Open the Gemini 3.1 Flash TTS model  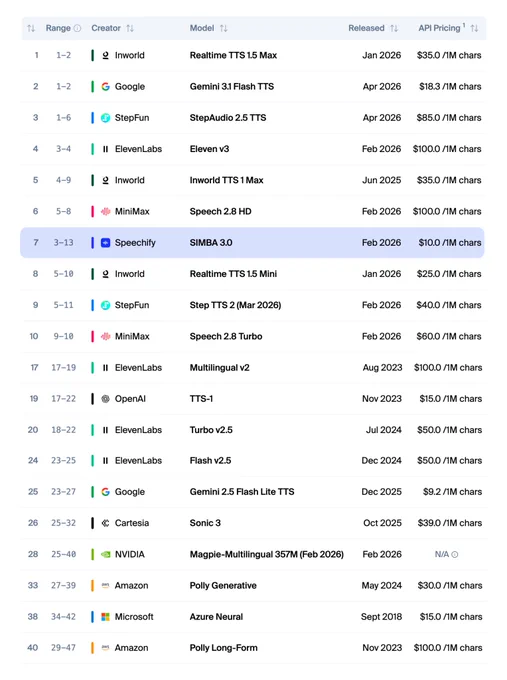[232, 86]
